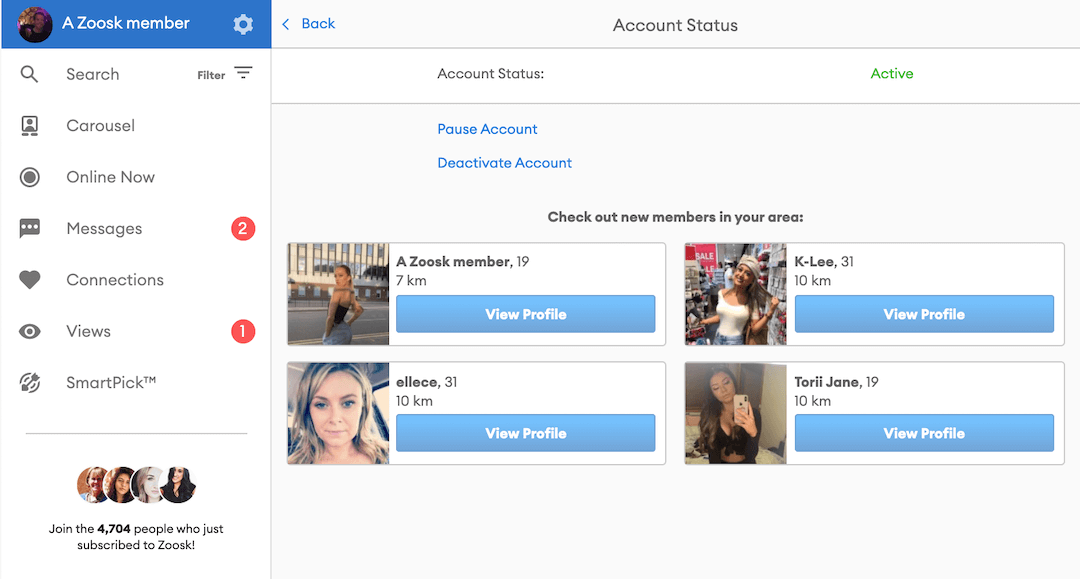Click the Carousel icon in sidebar
This screenshot has height=579, width=1080.
pyautogui.click(x=30, y=126)
